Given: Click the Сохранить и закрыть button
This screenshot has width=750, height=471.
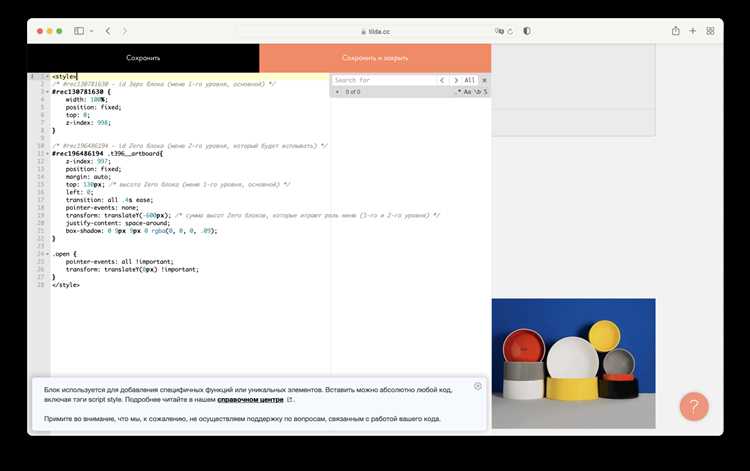Looking at the screenshot, I should click(375, 58).
